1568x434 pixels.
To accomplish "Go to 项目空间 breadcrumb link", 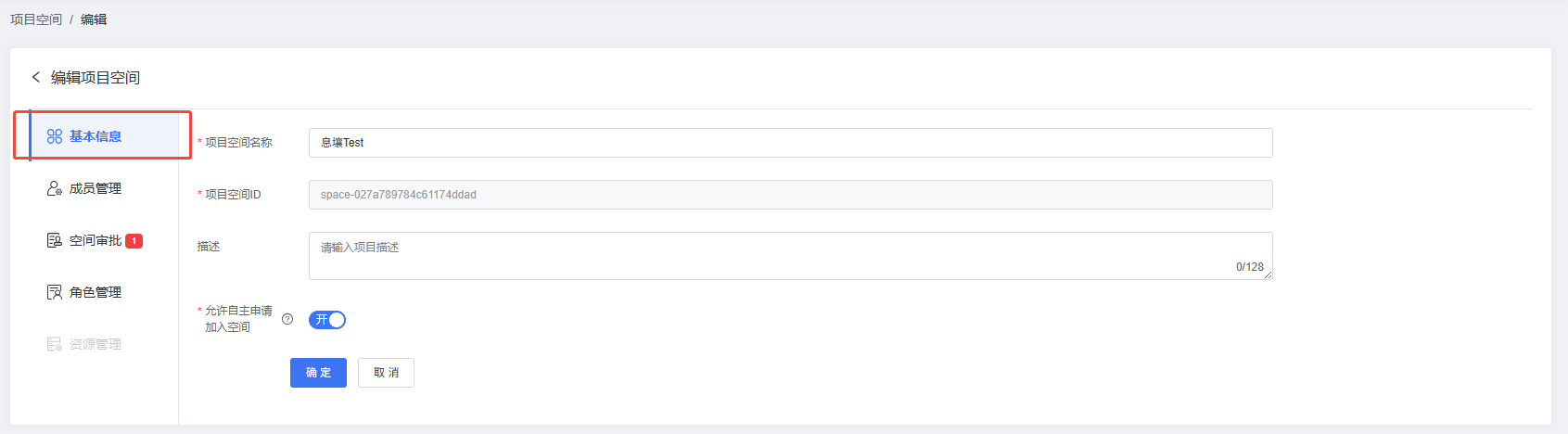I will coord(36,19).
